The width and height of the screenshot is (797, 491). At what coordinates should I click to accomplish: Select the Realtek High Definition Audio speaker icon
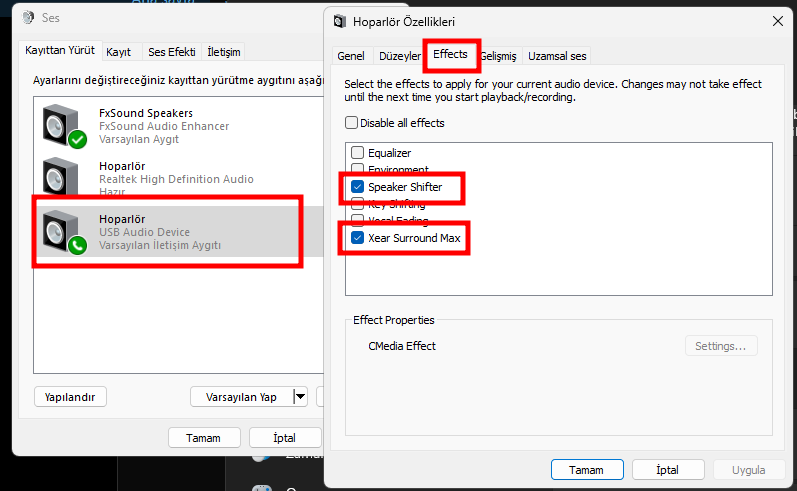coord(60,176)
